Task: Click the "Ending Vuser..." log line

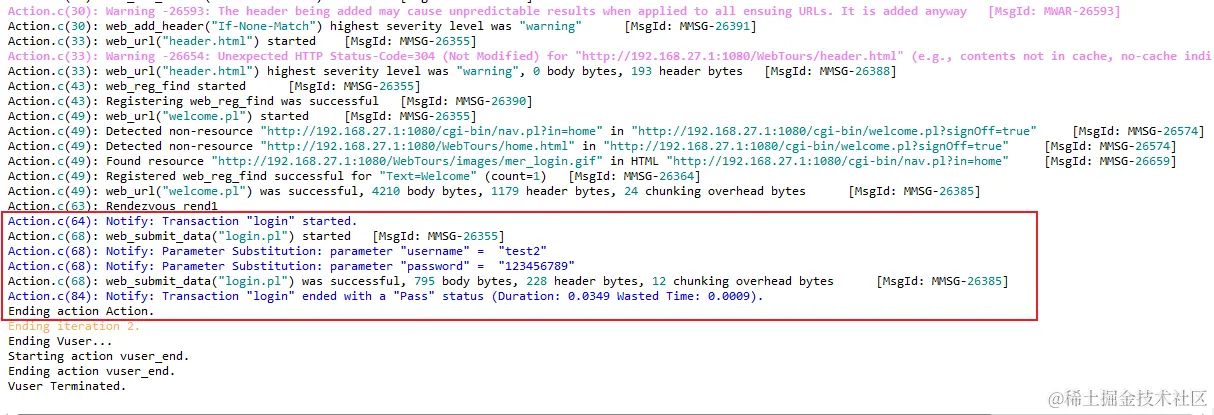Action: 60,341
